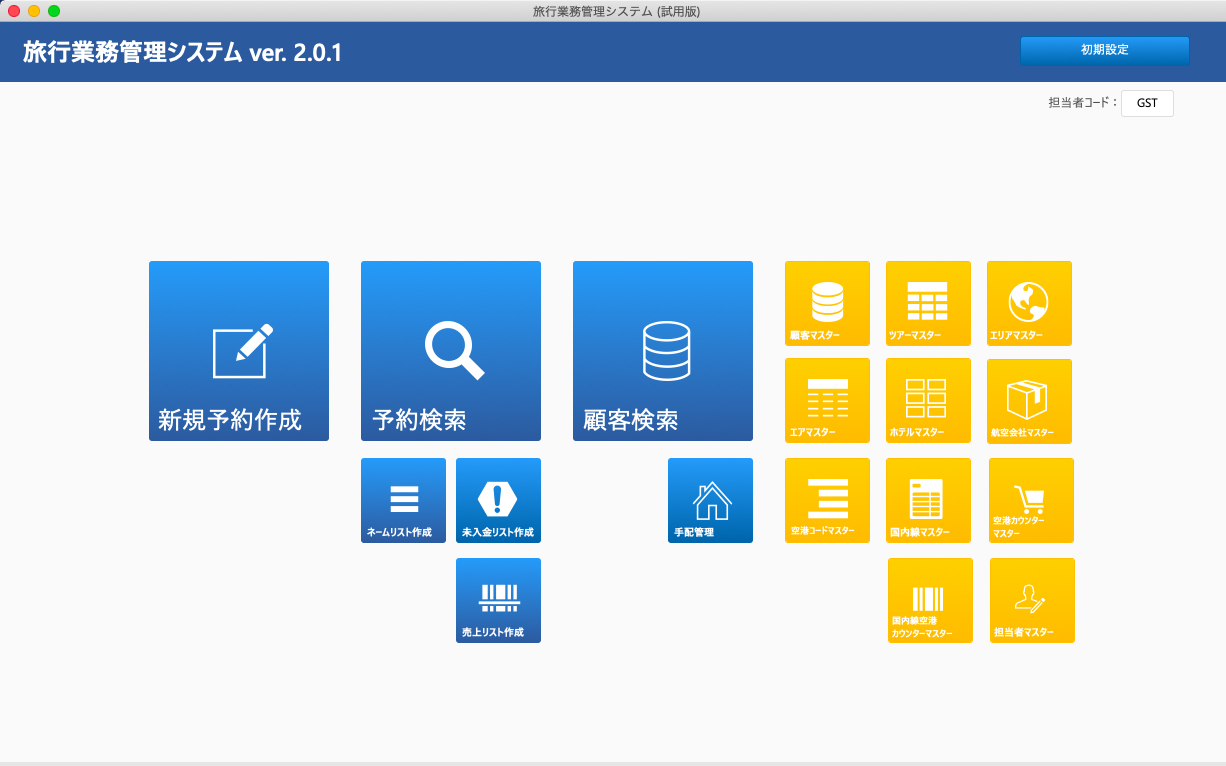Click the 初期設定 button
This screenshot has width=1226, height=766.
[x=1105, y=50]
